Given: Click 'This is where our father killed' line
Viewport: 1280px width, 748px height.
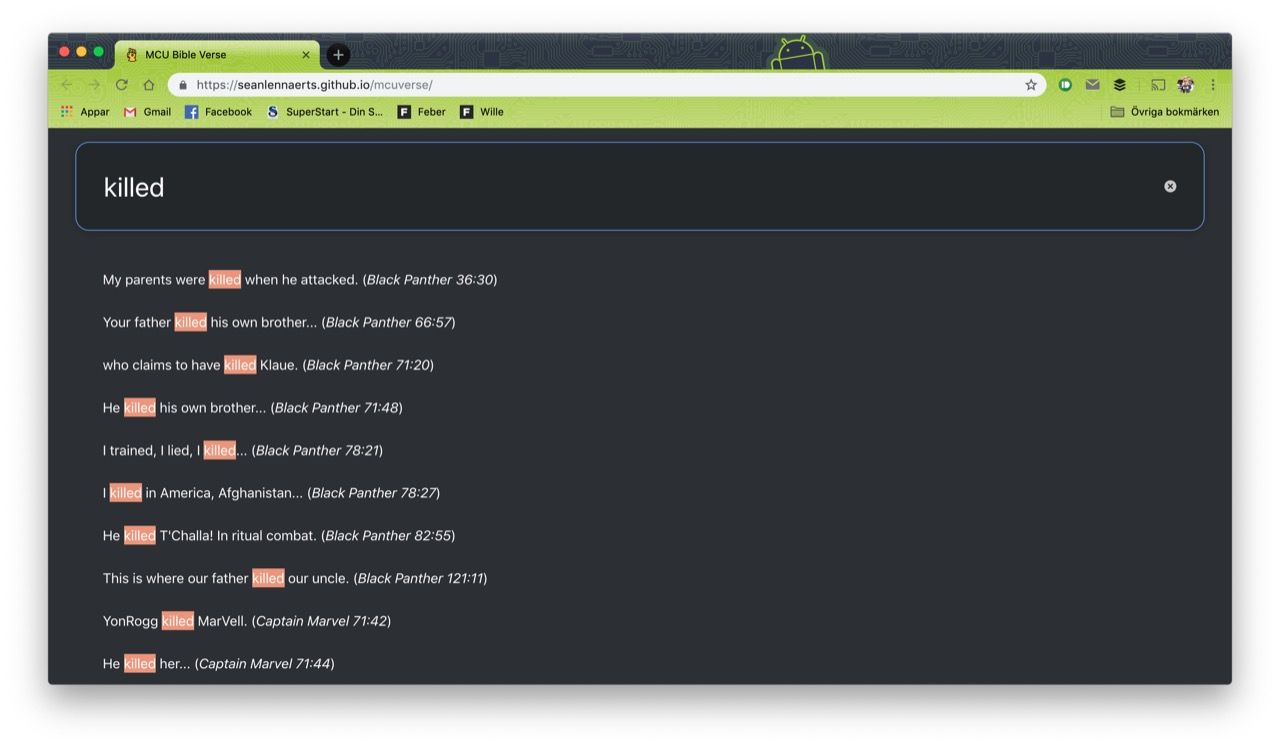Looking at the screenshot, I should (x=295, y=578).
